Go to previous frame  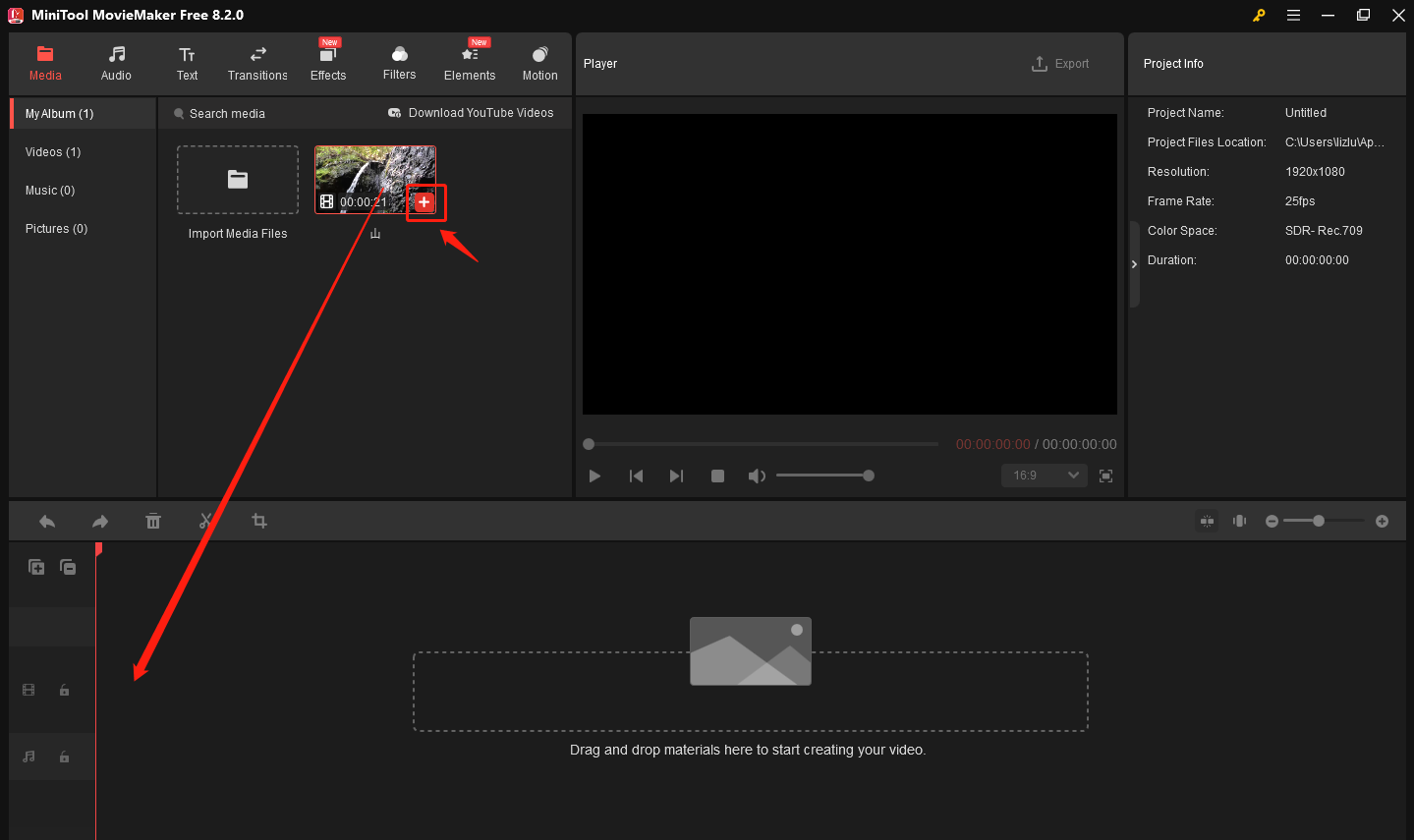636,476
